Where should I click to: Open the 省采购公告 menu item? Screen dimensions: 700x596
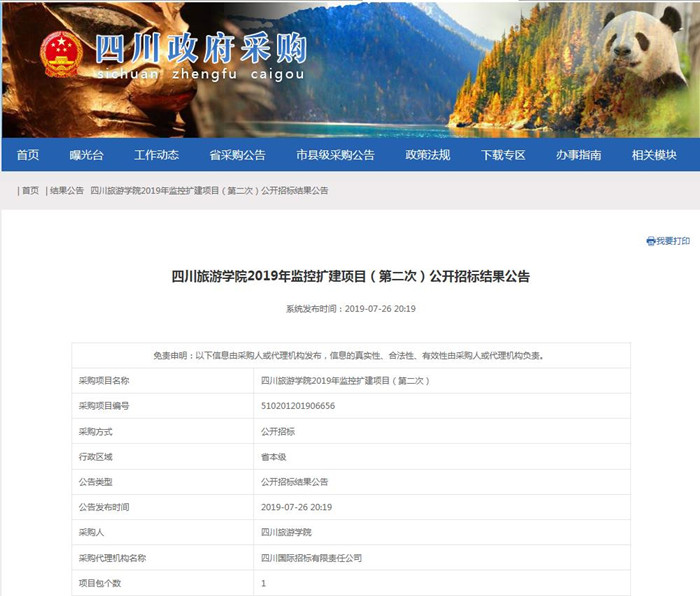coord(238,155)
